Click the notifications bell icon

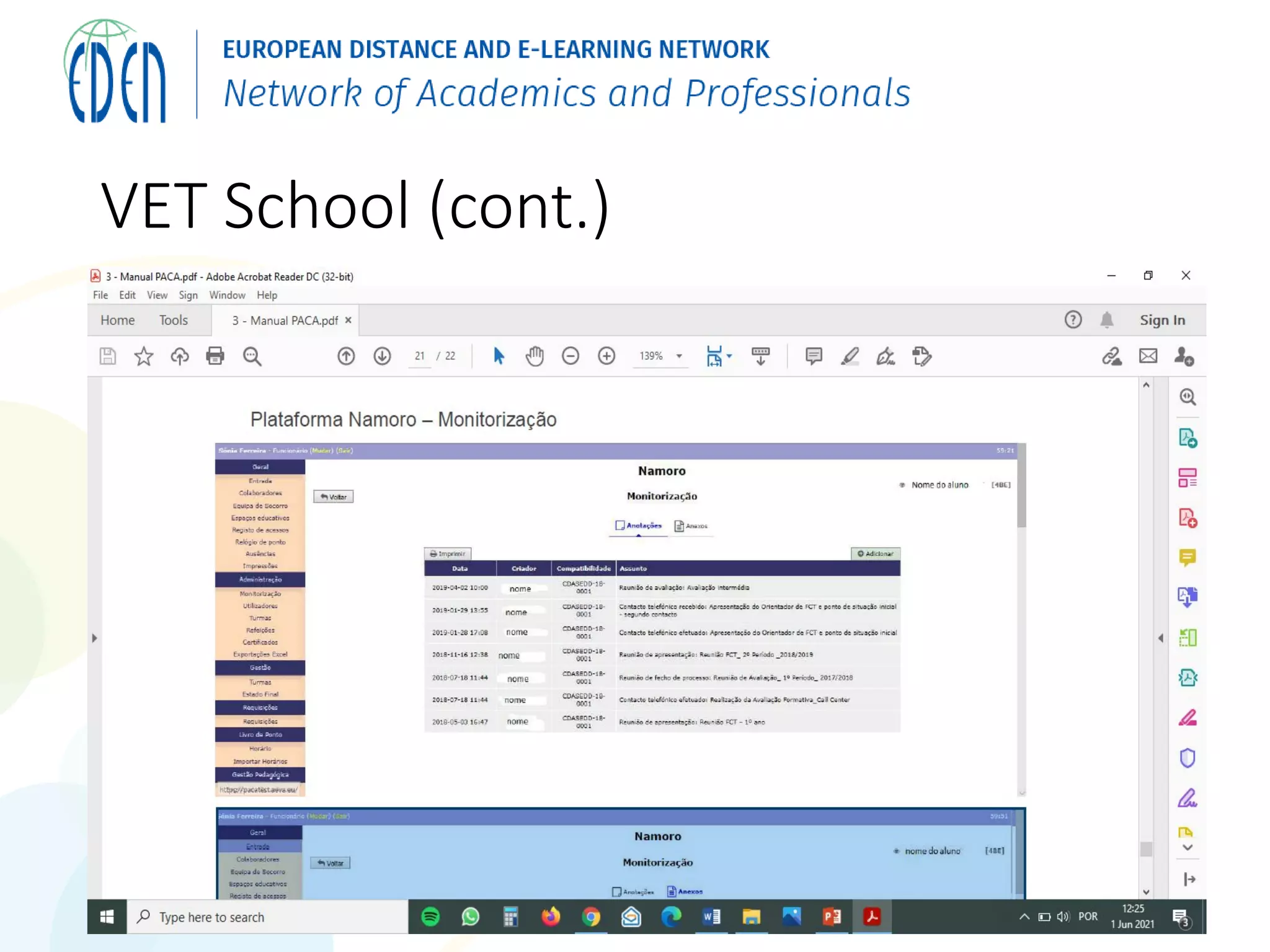1107,320
